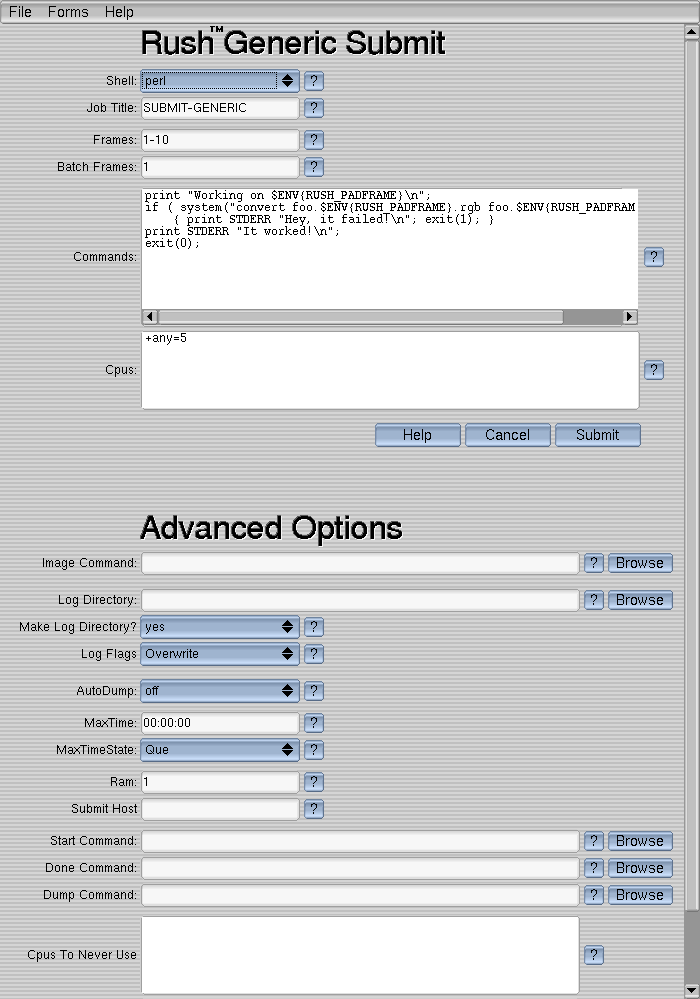Open the Shell dropdown set to perl
Viewport: 700px width, 999px height.
[x=220, y=81]
